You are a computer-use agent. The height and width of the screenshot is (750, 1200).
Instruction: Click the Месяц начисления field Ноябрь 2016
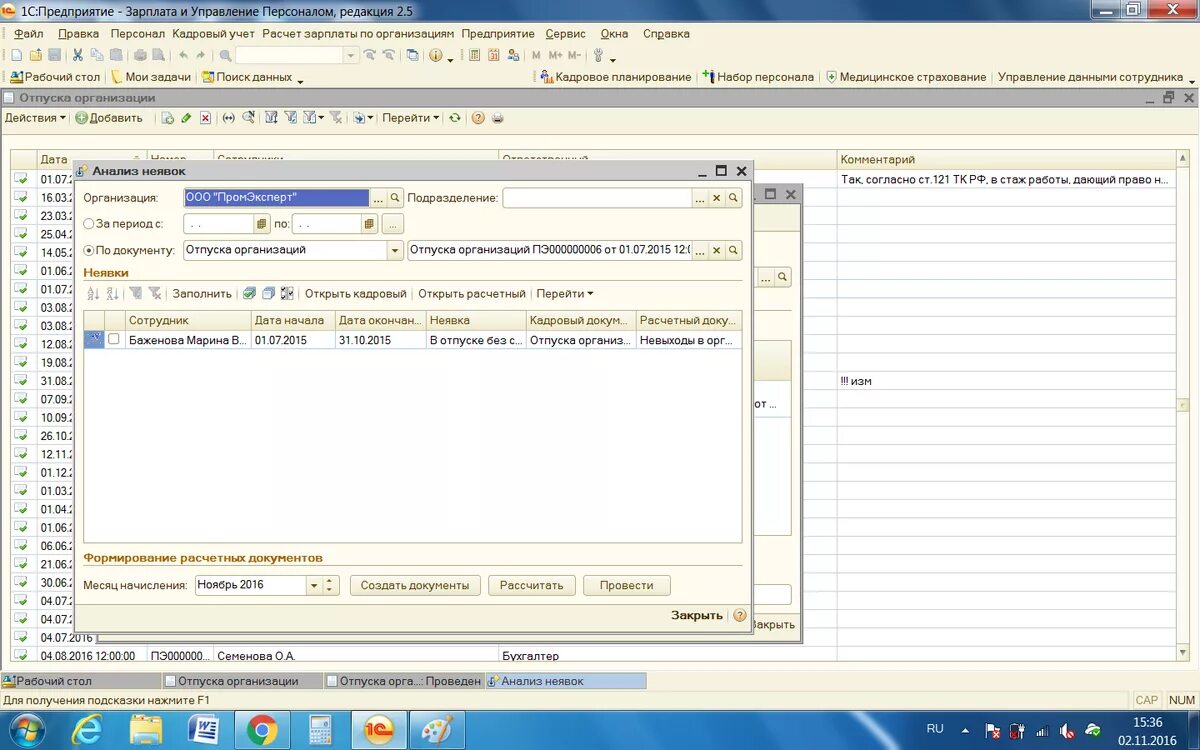(x=250, y=585)
